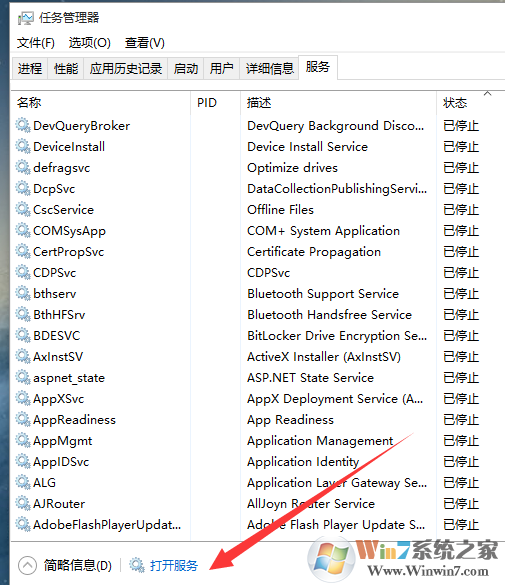Toggle sort arrow above 状态 column
This screenshot has height=585, width=505.
487,93
